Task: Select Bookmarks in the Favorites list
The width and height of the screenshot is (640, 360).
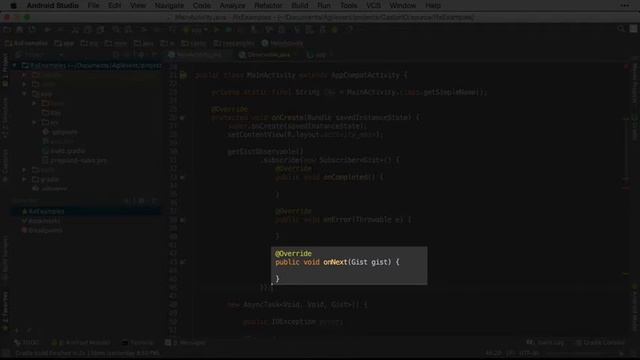Action: [41, 221]
